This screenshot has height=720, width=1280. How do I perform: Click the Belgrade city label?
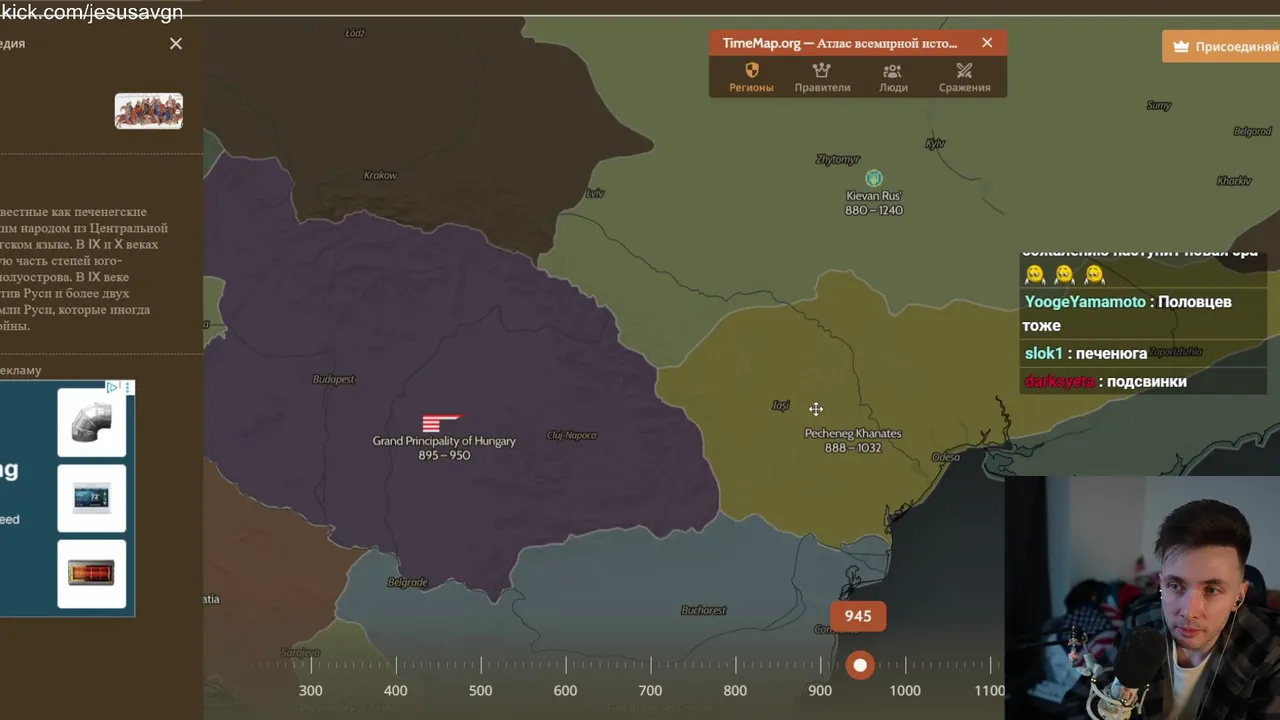pyautogui.click(x=407, y=582)
